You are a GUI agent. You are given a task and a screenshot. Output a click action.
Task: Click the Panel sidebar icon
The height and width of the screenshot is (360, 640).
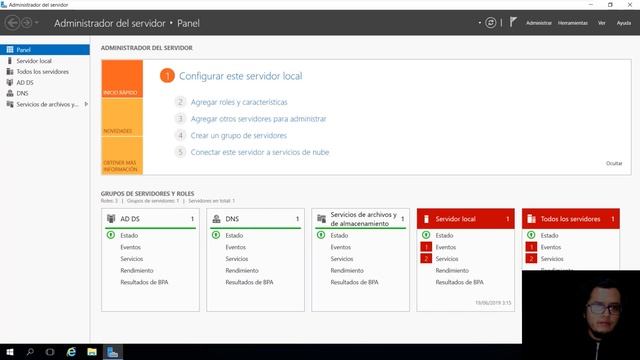[10, 50]
